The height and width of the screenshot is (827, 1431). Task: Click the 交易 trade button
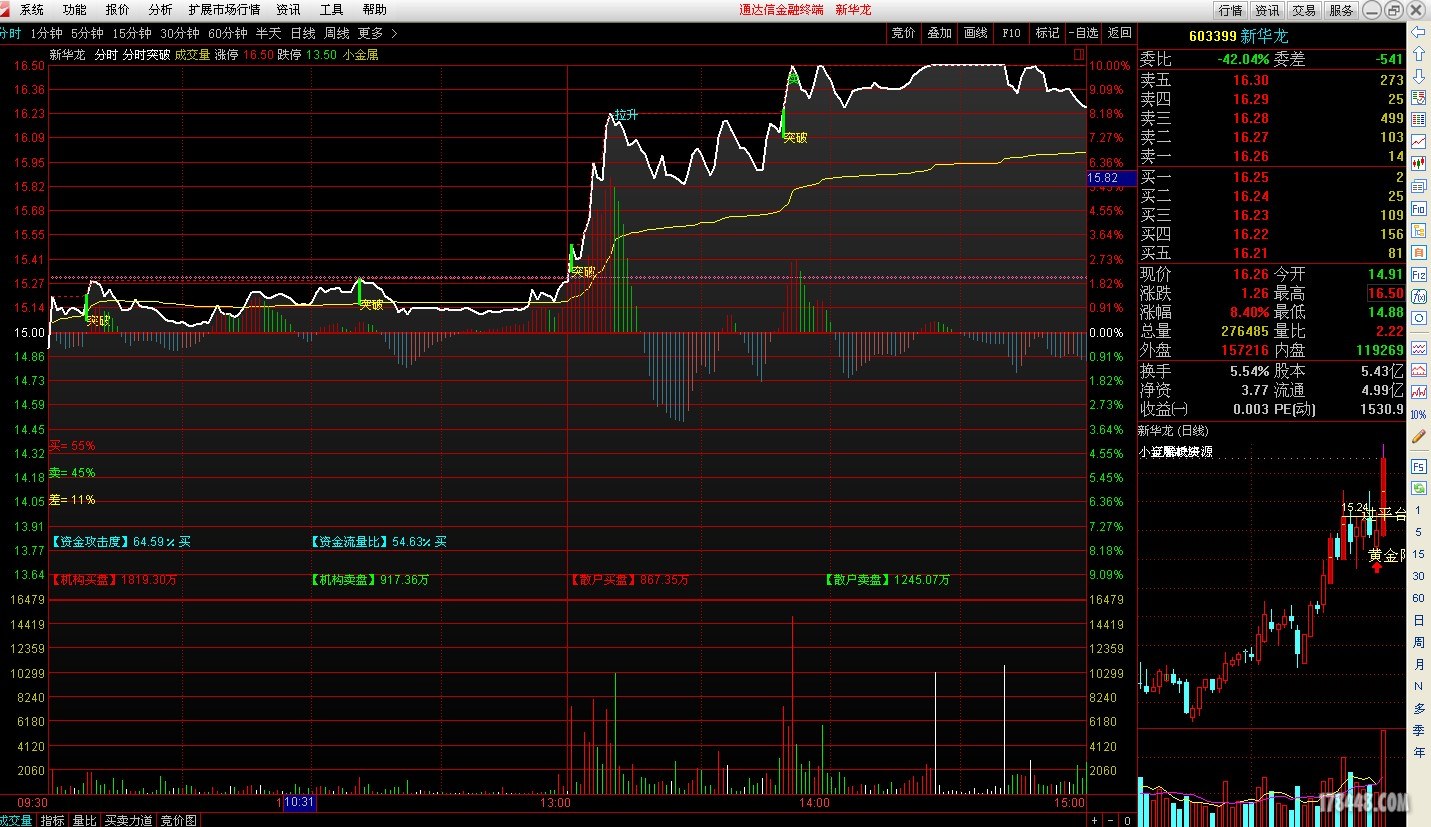click(1304, 10)
